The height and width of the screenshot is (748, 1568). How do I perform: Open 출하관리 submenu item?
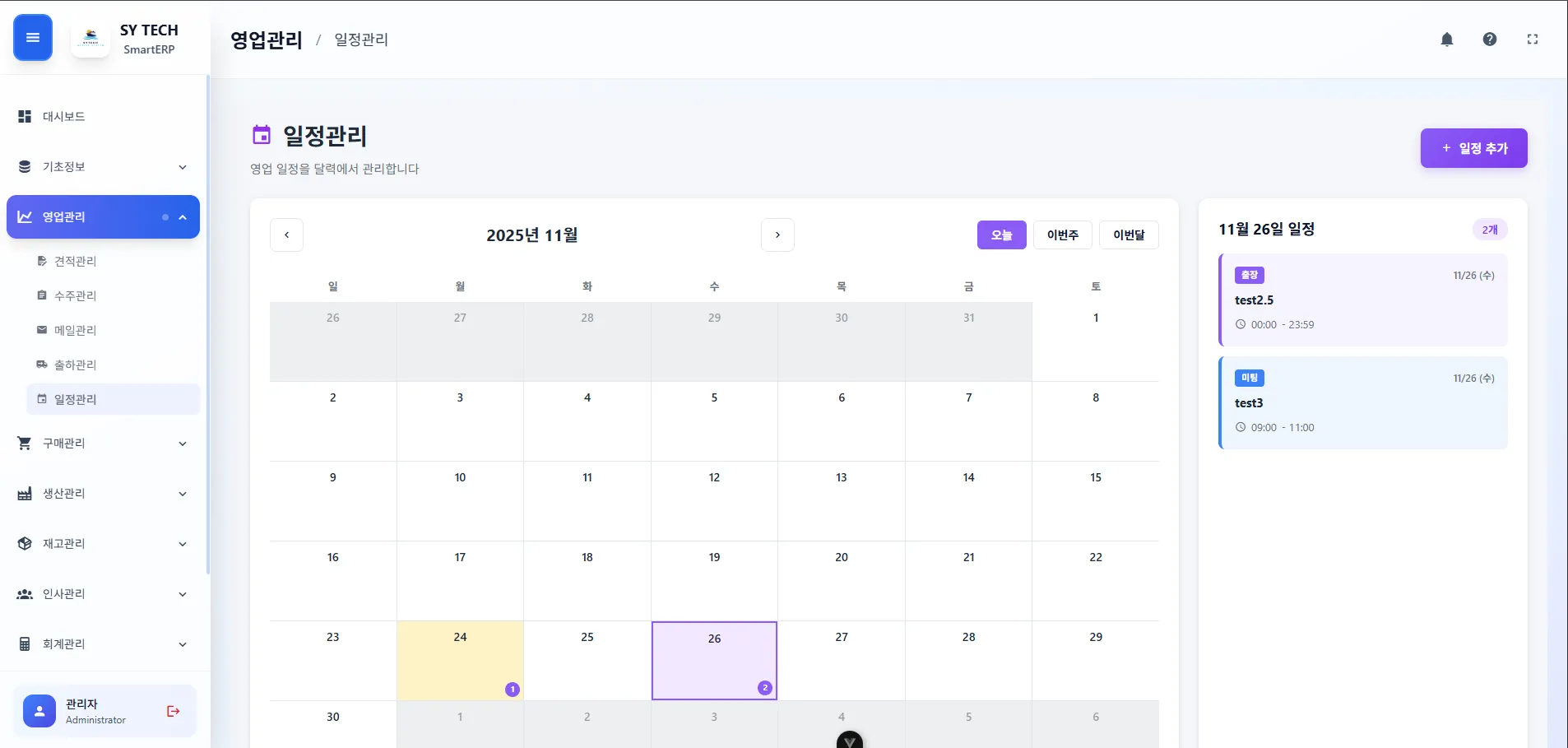point(114,365)
